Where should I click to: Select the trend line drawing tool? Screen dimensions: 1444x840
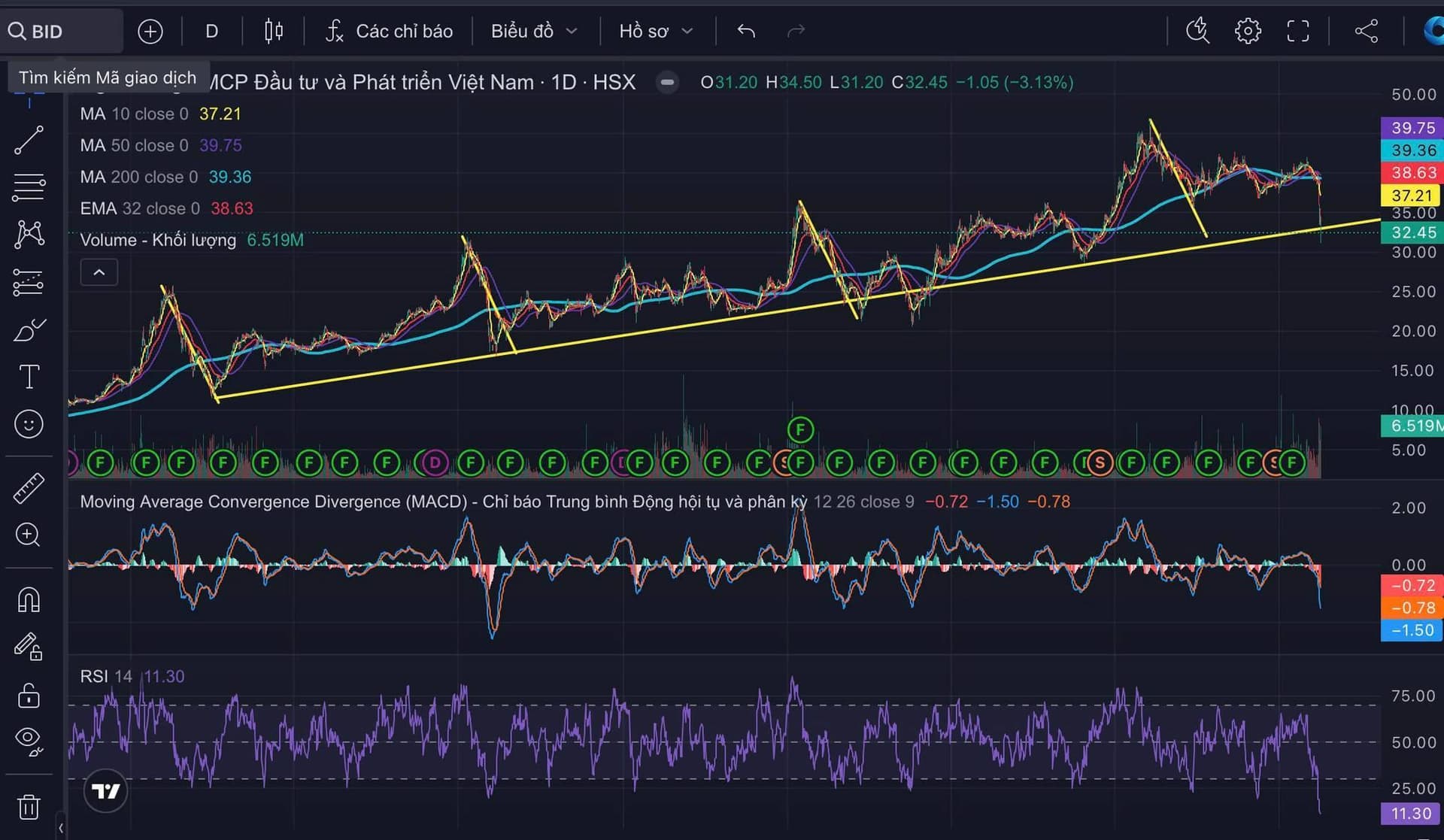(x=29, y=141)
